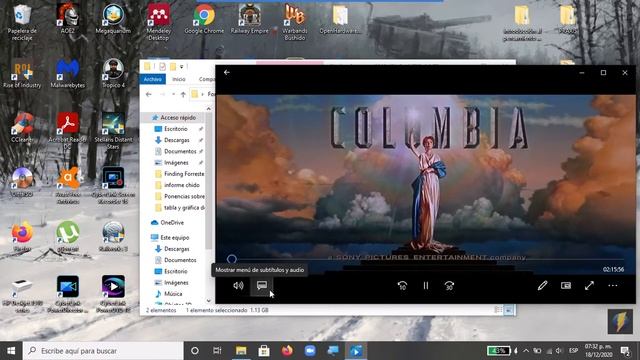Open Railway Empire desktop shortcut
Screen dimensions: 640x360
point(249,19)
